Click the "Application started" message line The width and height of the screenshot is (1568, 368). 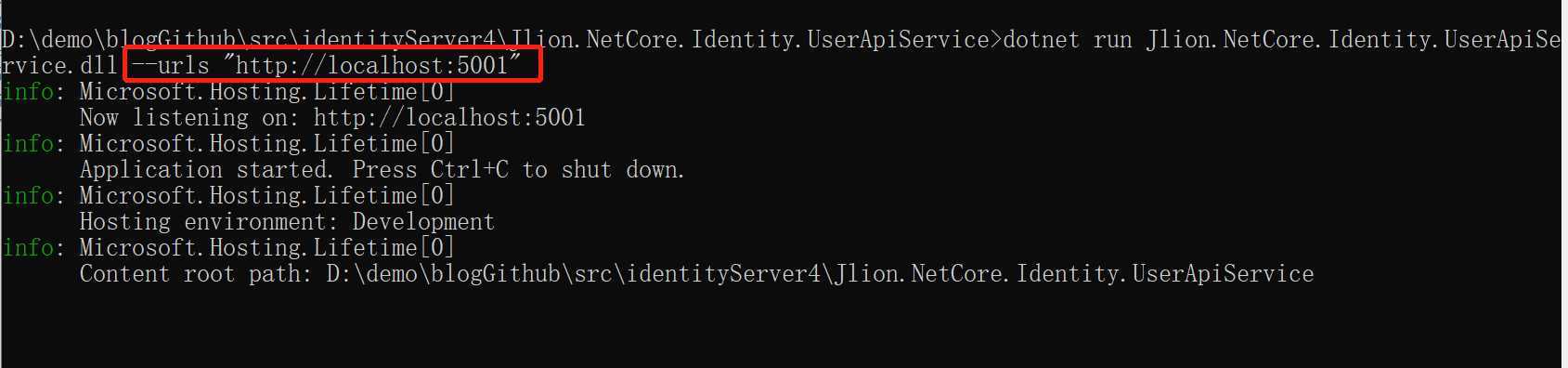pyautogui.click(x=382, y=170)
